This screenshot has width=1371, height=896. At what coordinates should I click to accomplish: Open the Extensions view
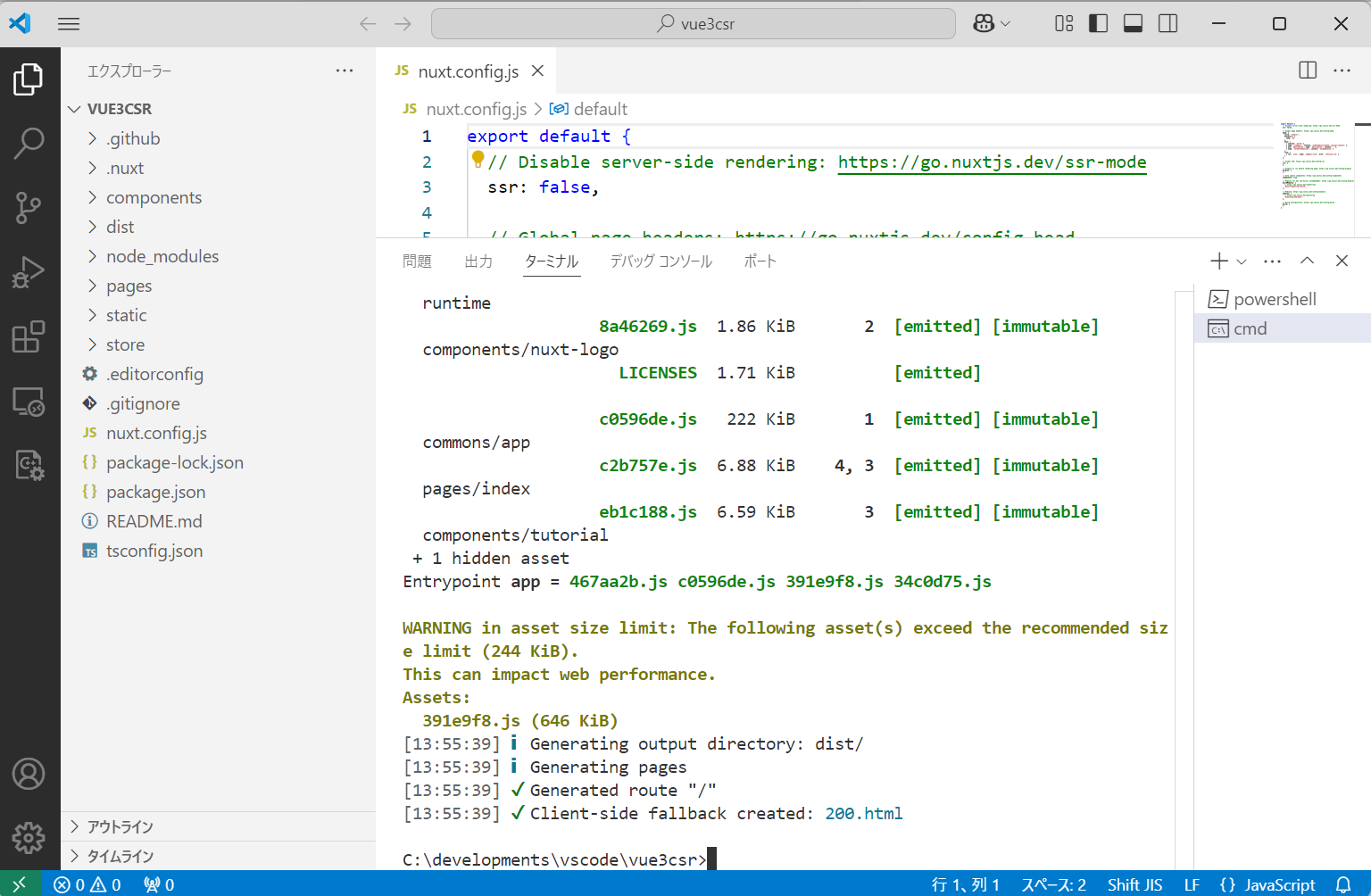[x=30, y=336]
